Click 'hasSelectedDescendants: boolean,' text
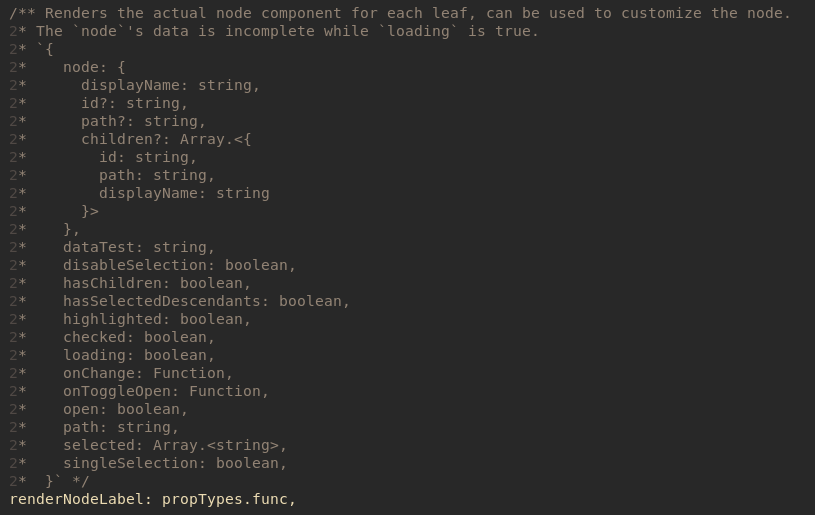The width and height of the screenshot is (815, 515). (206, 301)
